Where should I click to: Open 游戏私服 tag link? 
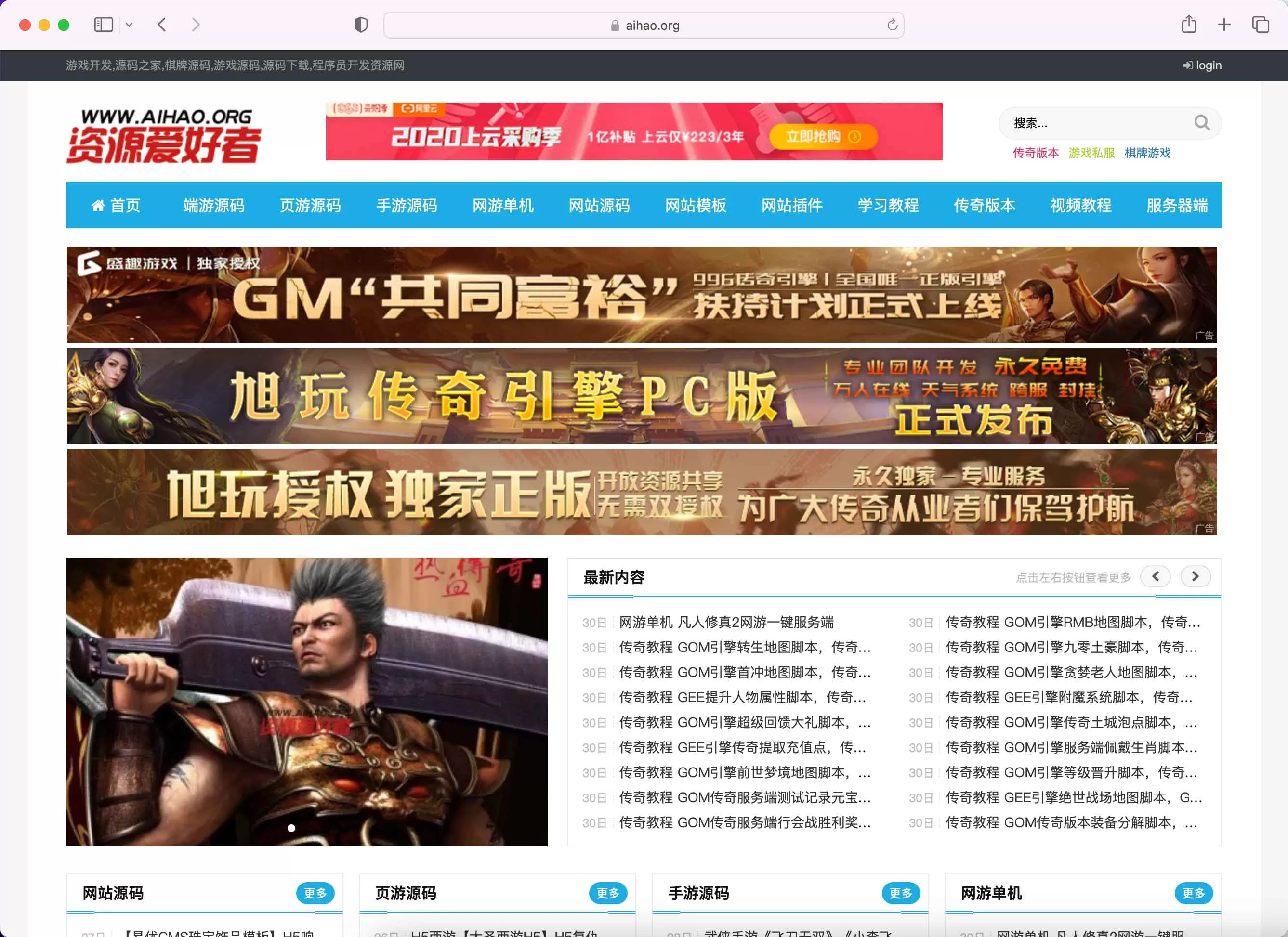1091,153
